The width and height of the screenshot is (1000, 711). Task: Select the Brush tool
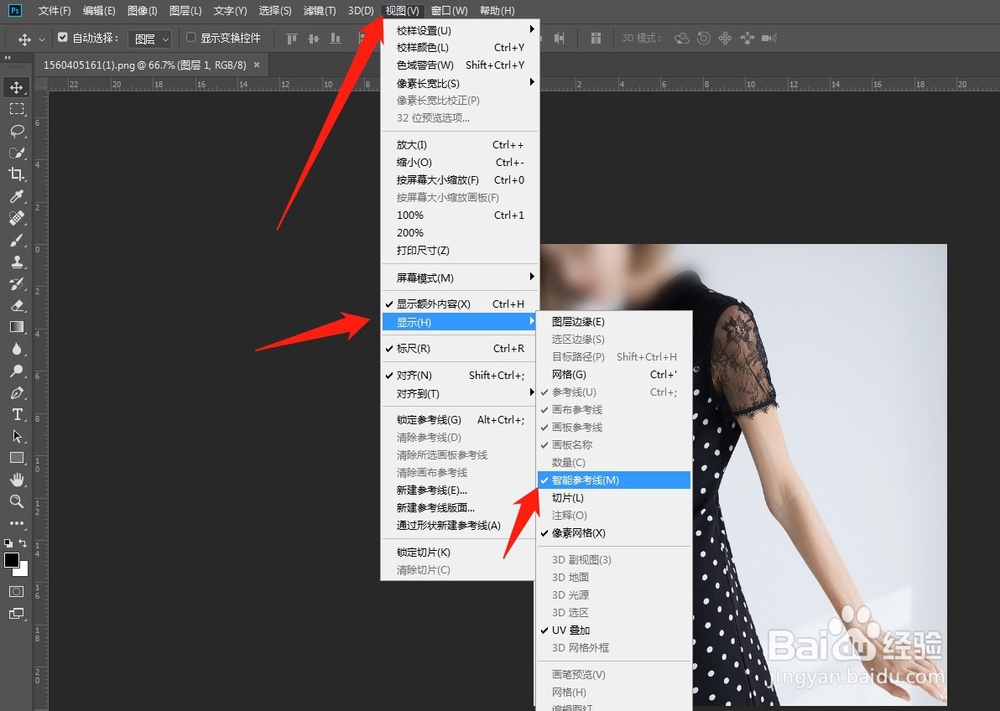click(x=17, y=240)
